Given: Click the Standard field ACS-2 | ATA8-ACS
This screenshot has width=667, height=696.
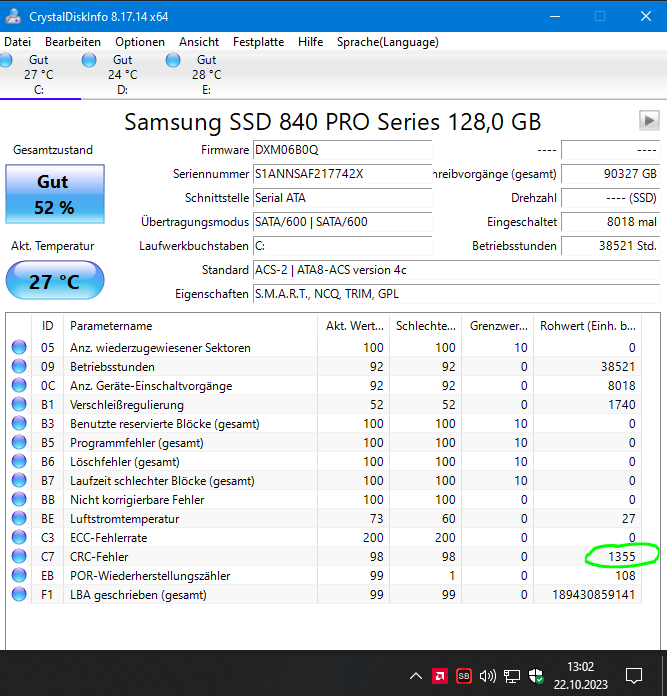Looking at the screenshot, I should 457,270.
